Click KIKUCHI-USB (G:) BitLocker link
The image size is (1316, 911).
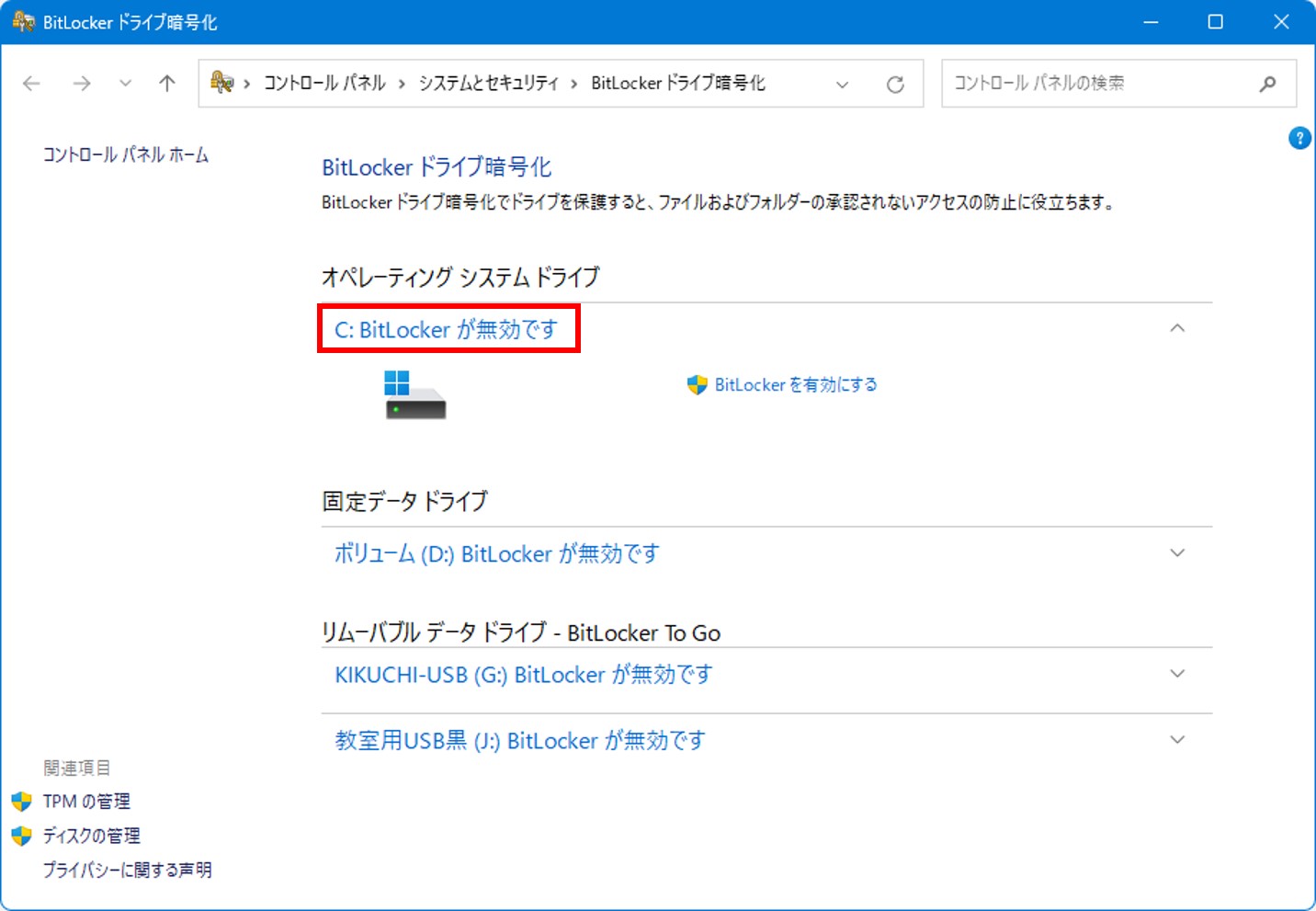524,675
